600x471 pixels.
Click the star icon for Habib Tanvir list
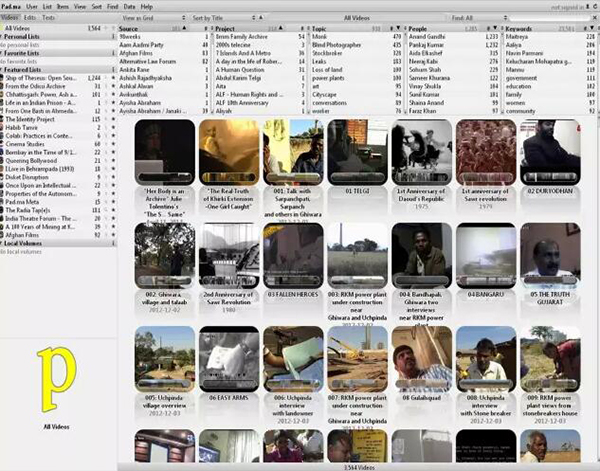113,128
